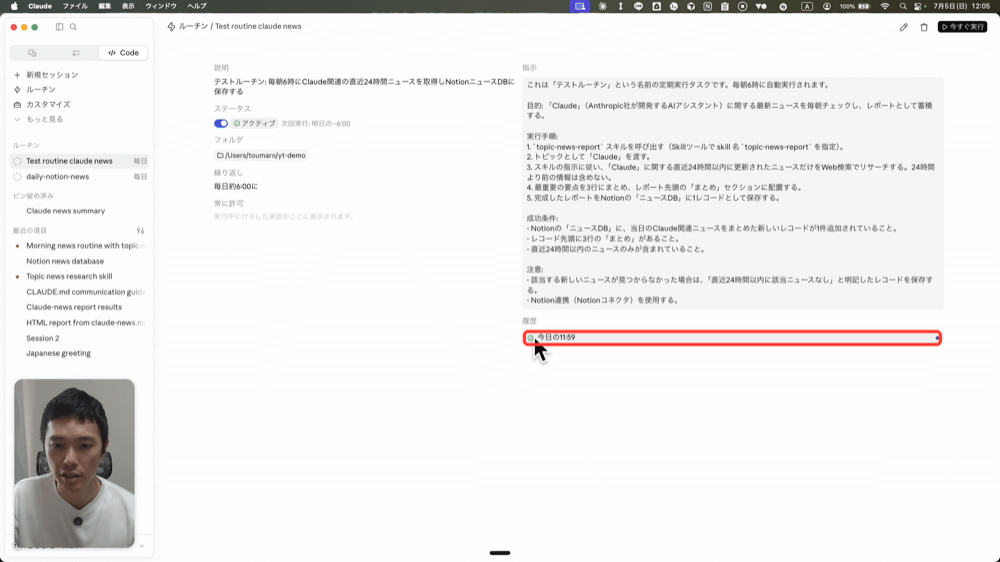
Task: Click the instructions text box under 指示
Action: tap(732, 193)
